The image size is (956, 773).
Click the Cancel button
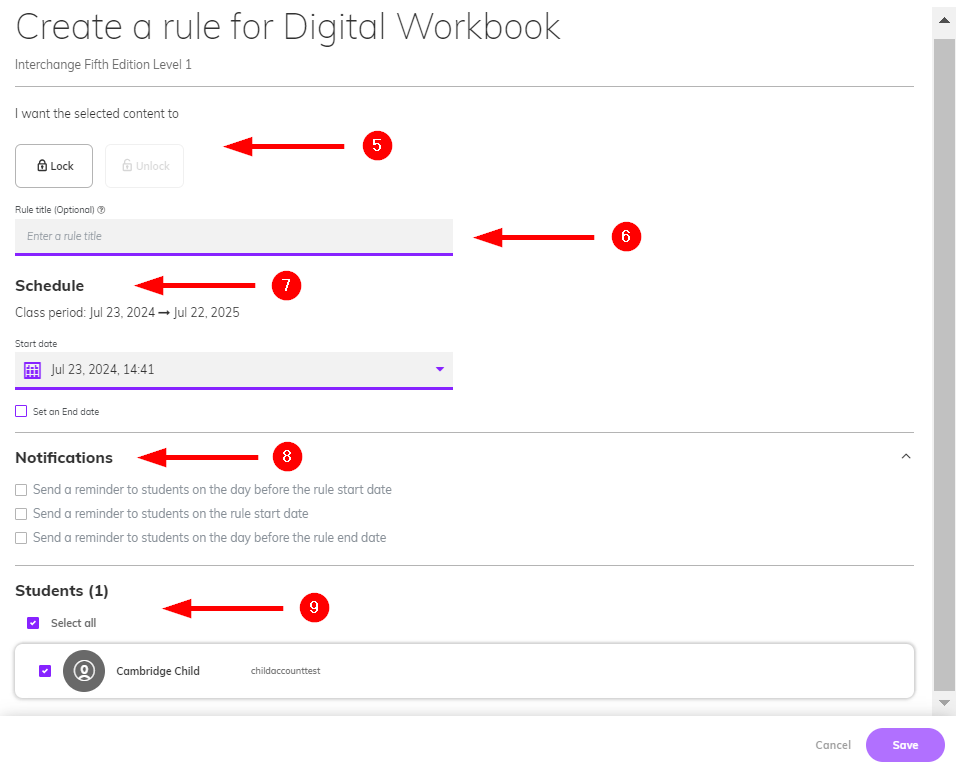pos(833,745)
